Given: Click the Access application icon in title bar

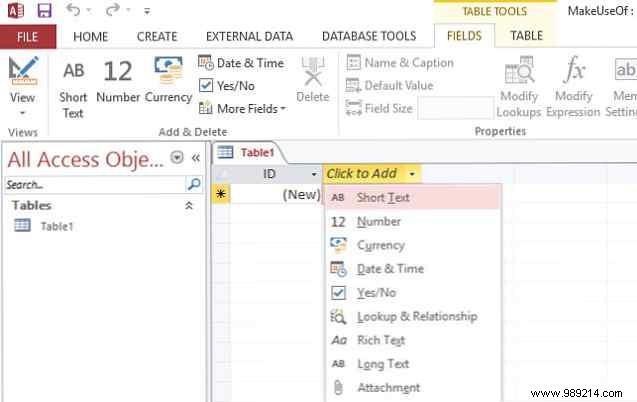Looking at the screenshot, I should [16, 10].
